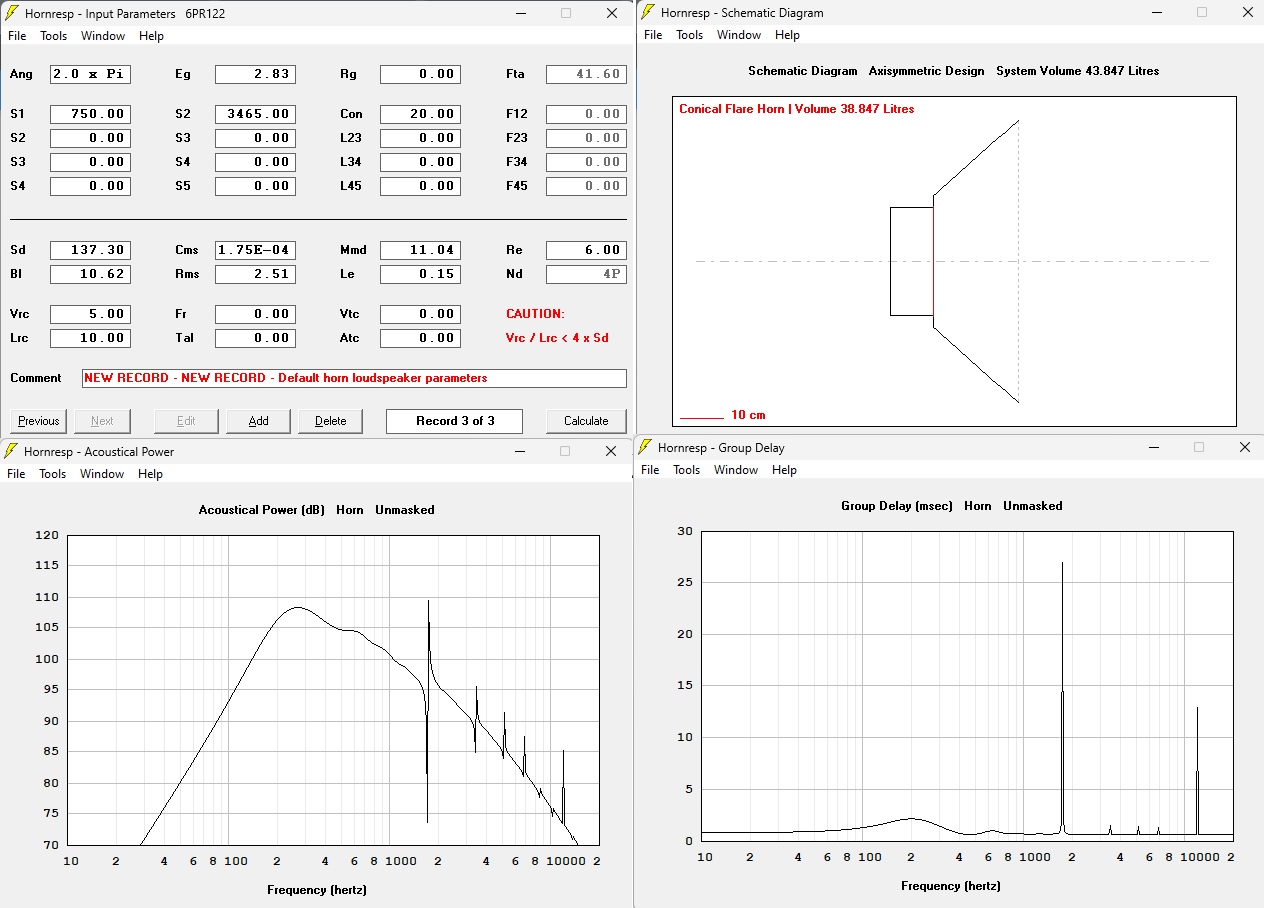Close the Acoustical Power window

[x=611, y=451]
